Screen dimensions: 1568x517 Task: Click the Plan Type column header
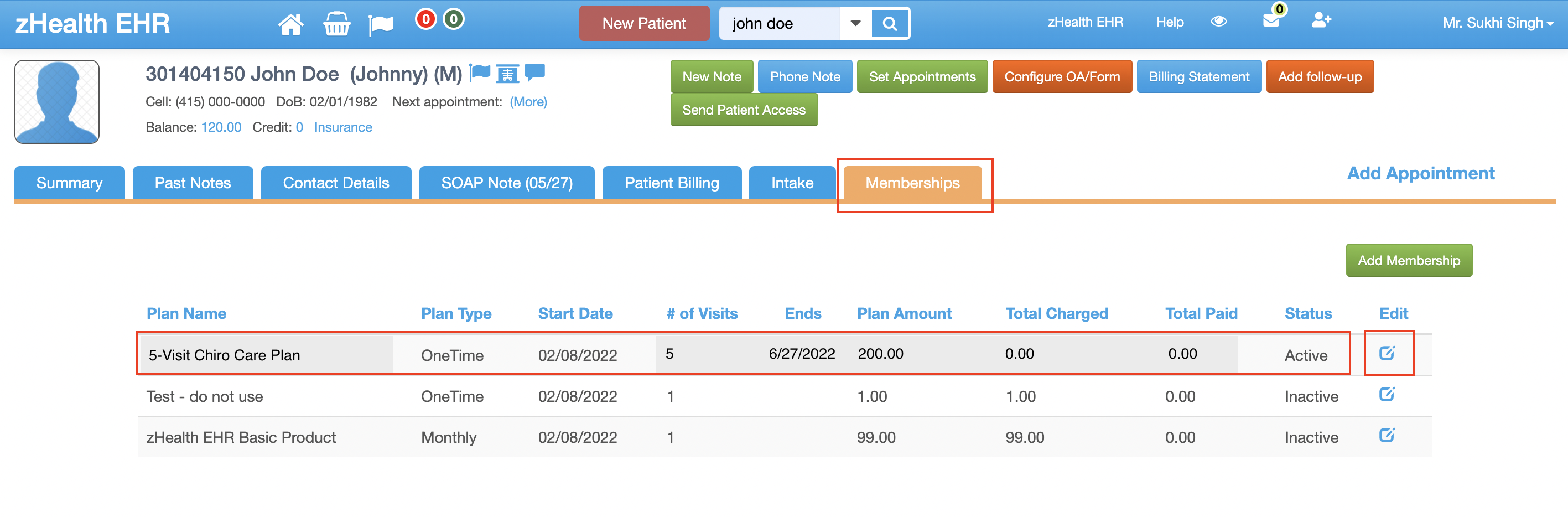[x=456, y=313]
